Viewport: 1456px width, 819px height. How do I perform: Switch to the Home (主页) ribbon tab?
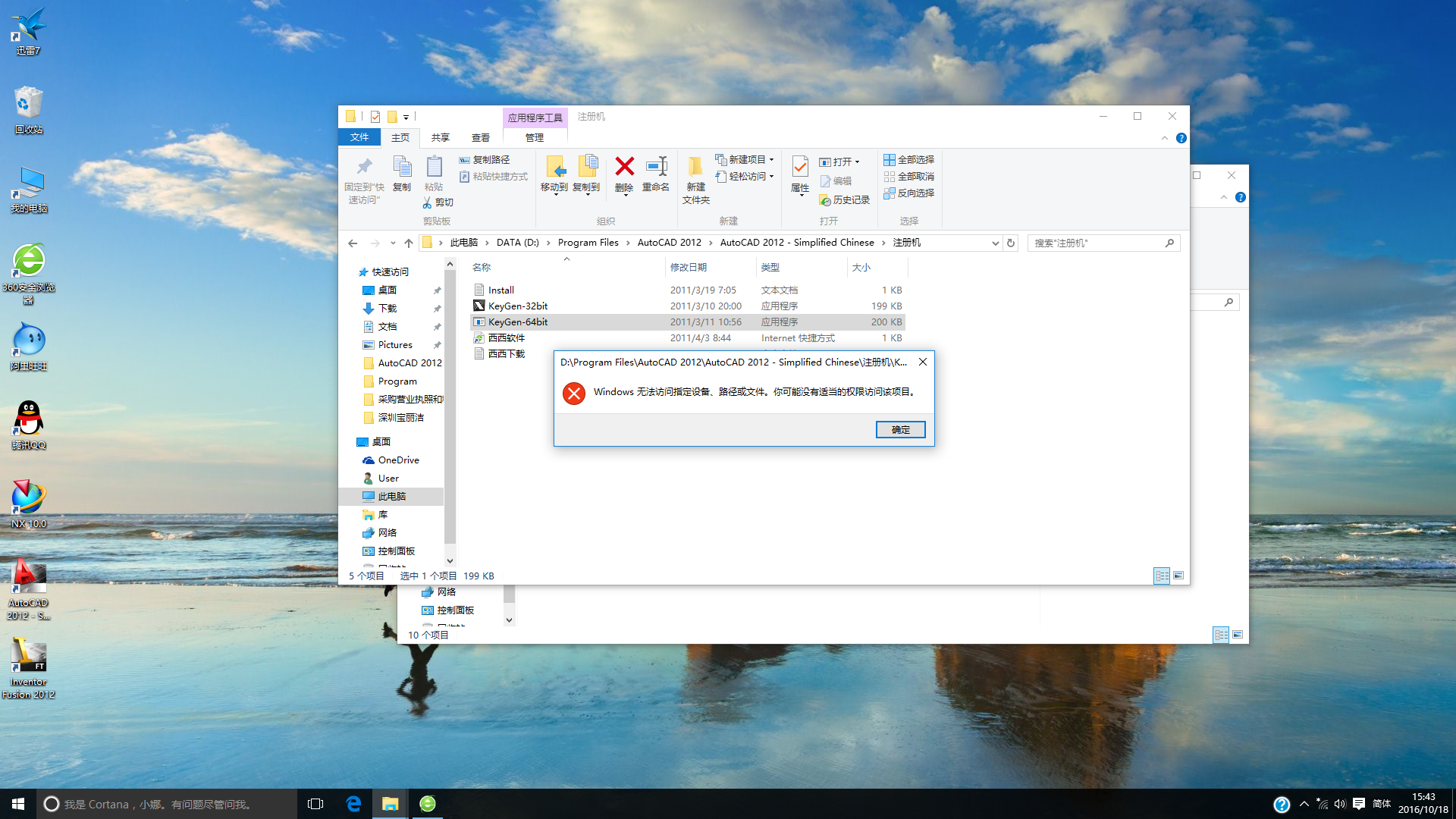[x=400, y=137]
